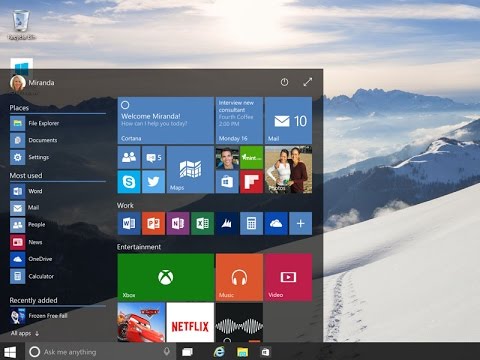Click the Work group heading
The height and width of the screenshot is (360, 480).
(x=125, y=205)
